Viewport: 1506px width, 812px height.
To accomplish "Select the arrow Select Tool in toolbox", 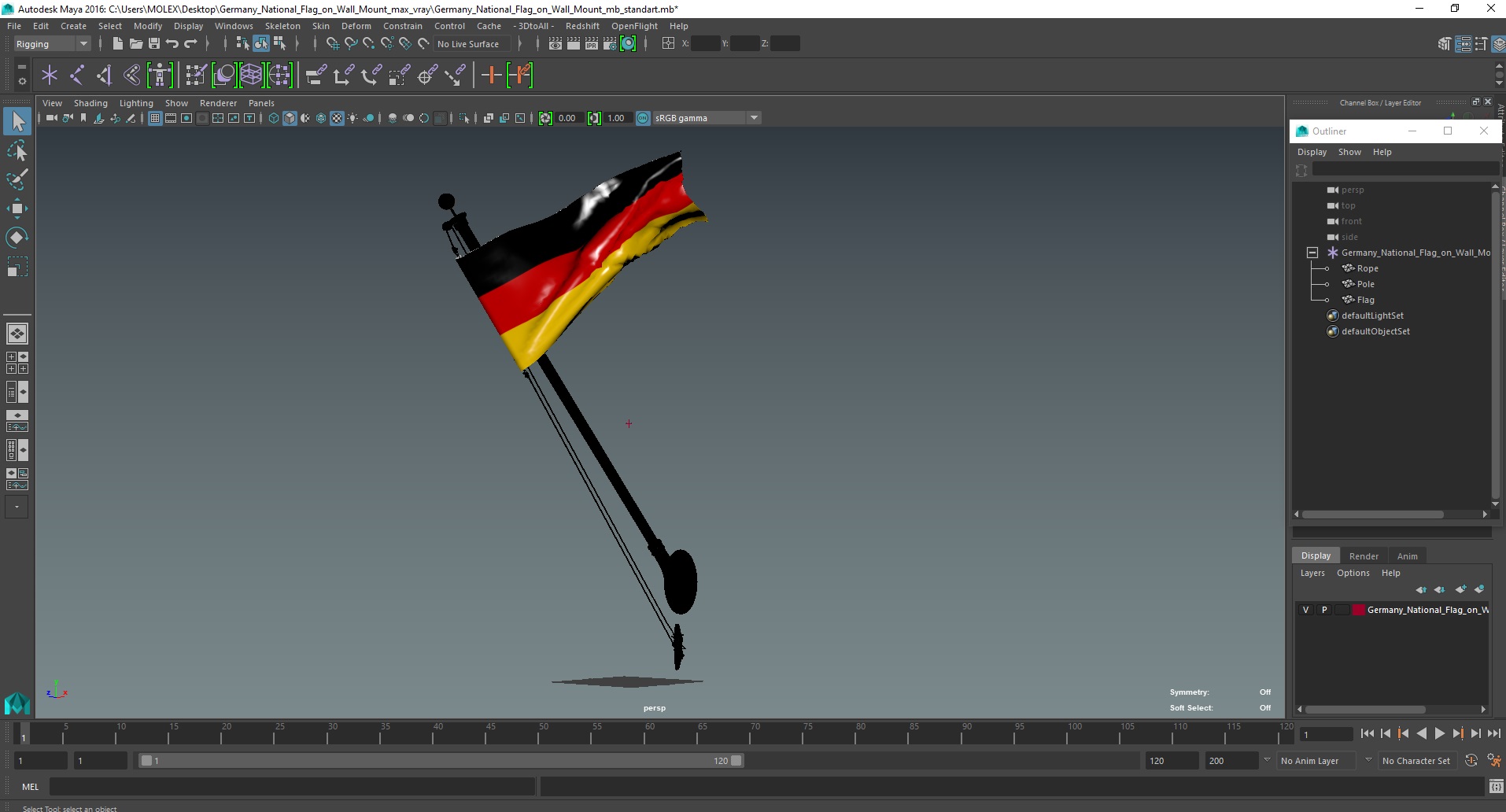I will pos(17,121).
